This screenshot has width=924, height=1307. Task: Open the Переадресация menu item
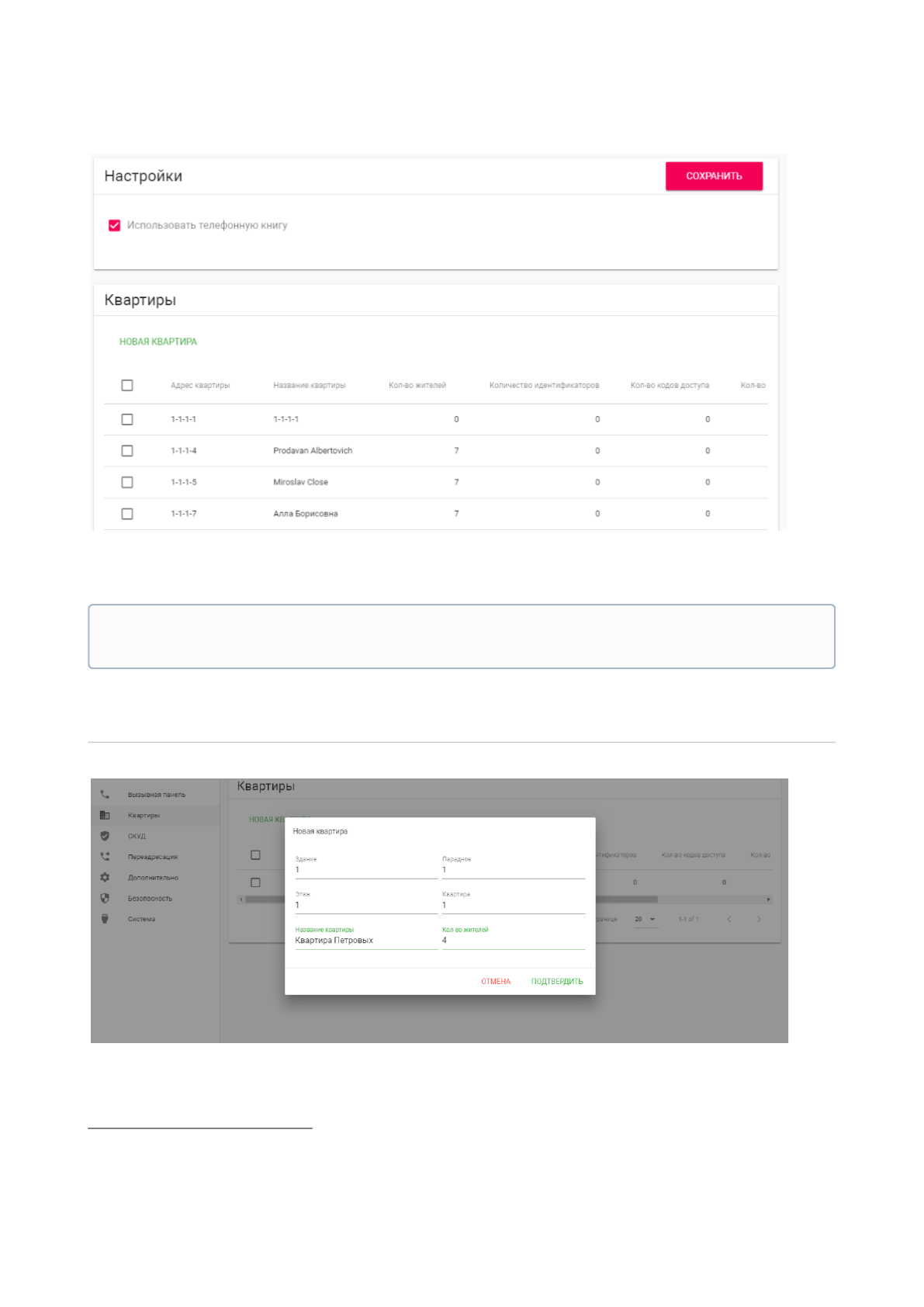pyautogui.click(x=153, y=857)
